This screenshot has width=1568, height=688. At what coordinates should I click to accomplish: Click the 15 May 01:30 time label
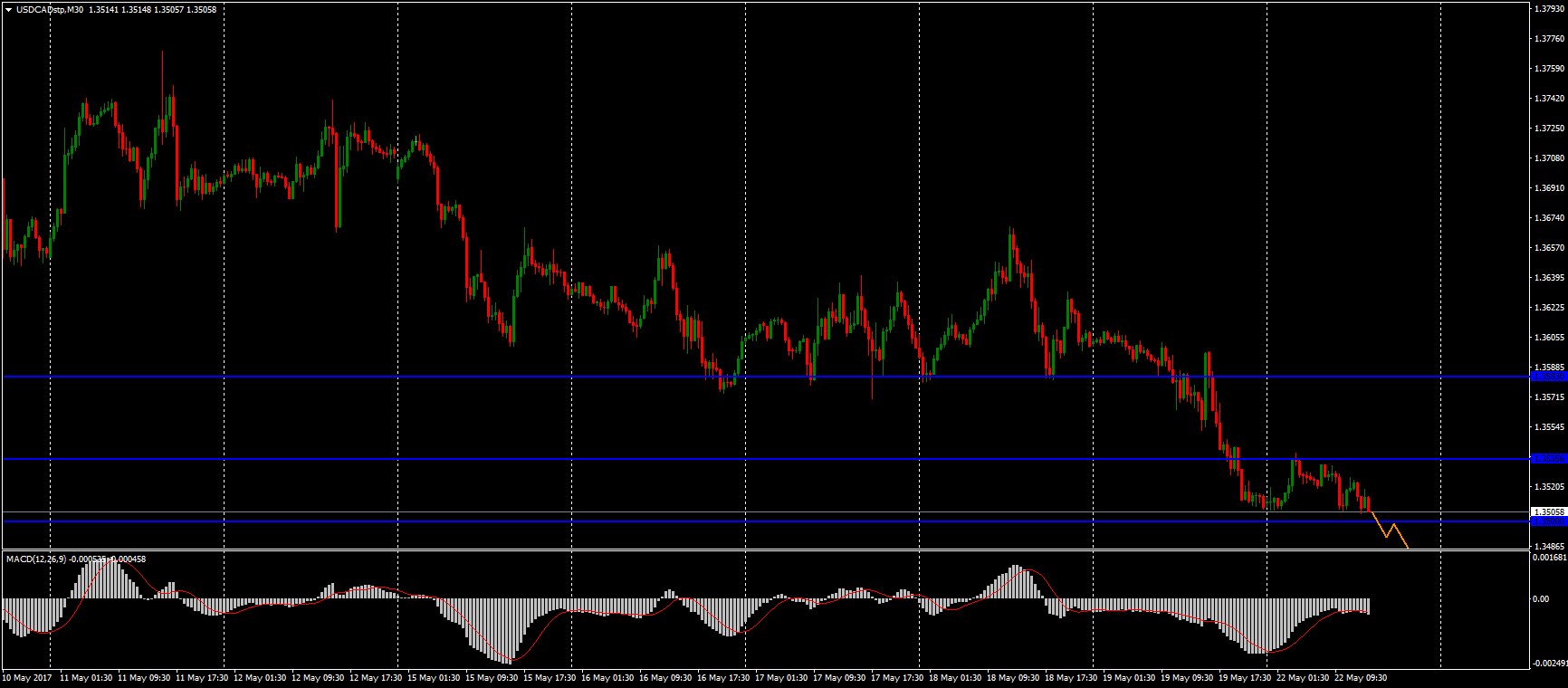(433, 677)
